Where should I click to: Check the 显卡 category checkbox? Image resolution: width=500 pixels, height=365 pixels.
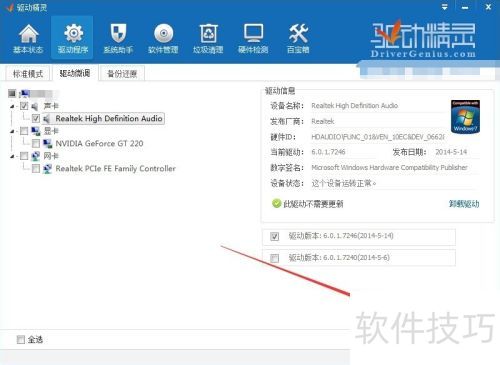click(24, 131)
